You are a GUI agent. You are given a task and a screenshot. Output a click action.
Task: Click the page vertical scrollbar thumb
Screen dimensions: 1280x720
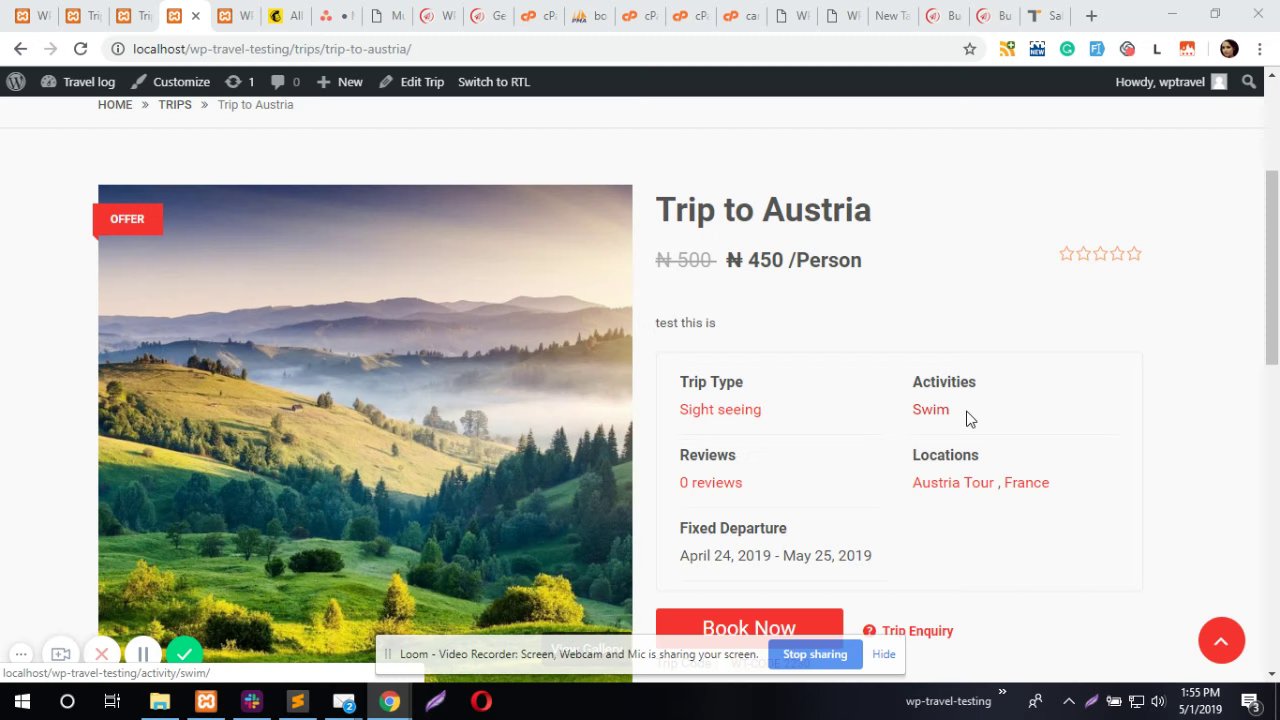click(x=1272, y=268)
